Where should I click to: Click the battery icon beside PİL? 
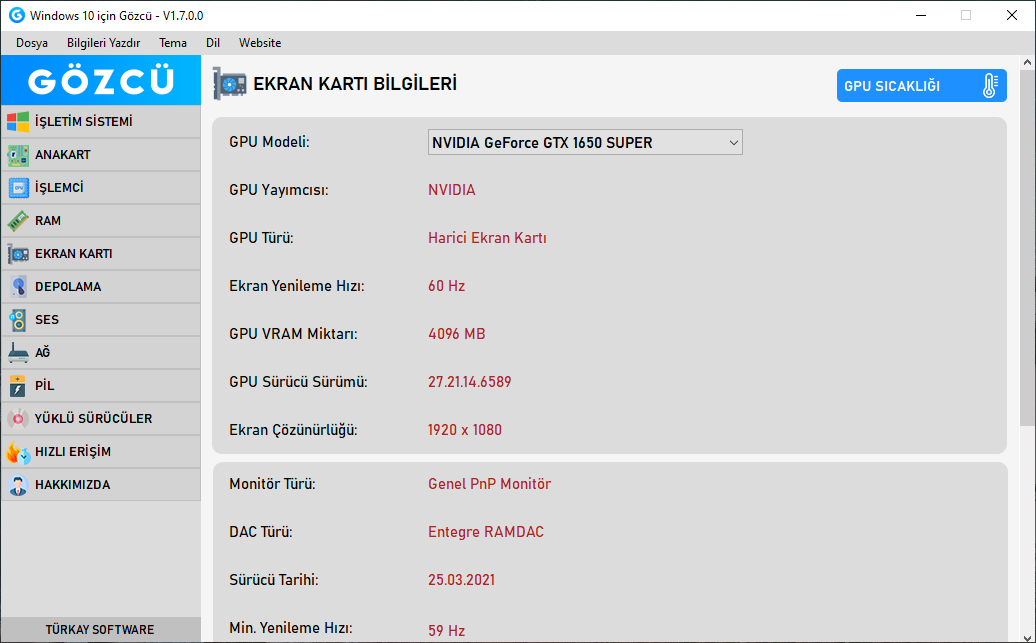pos(18,386)
